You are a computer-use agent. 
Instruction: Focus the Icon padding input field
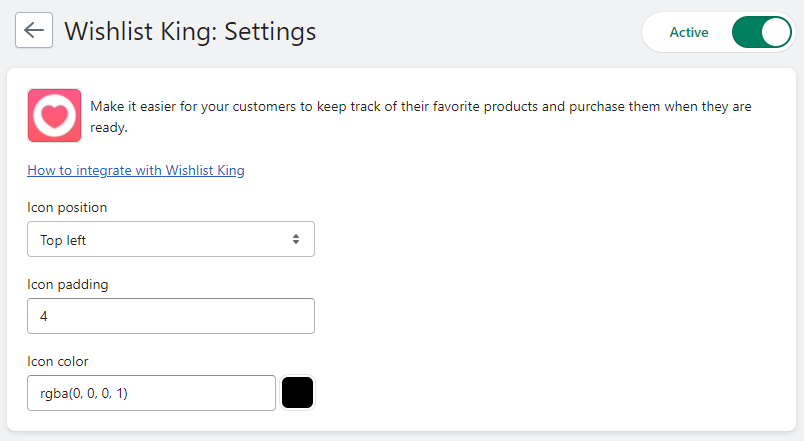(171, 316)
